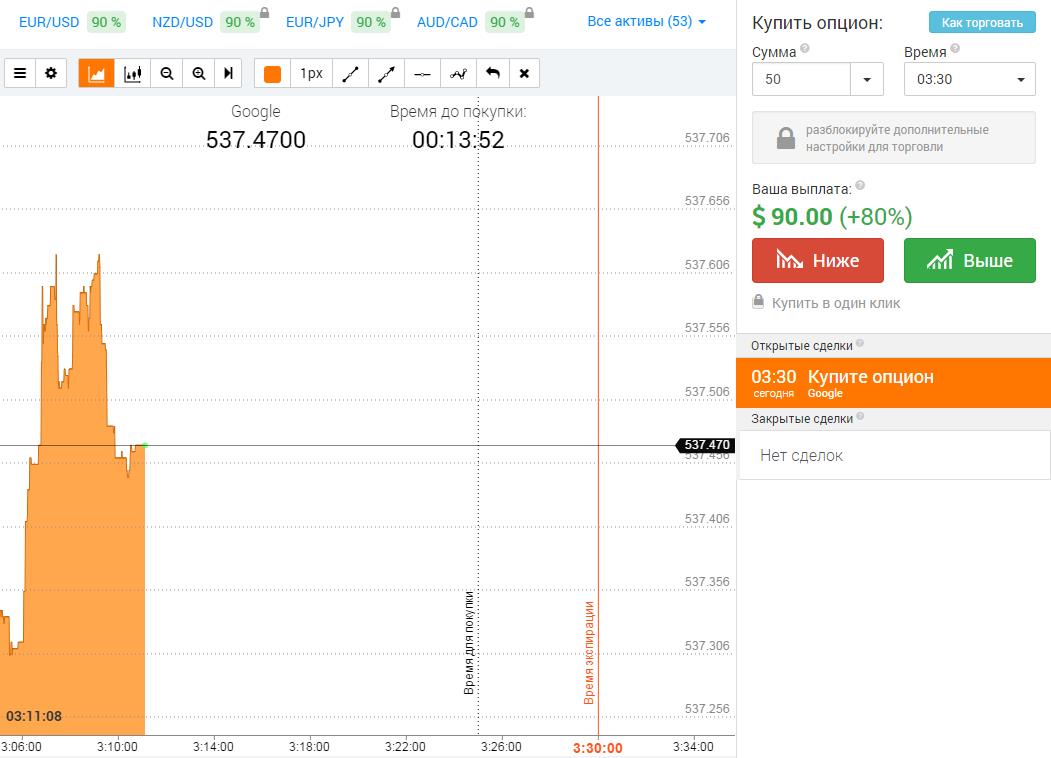Click the dotted purchase time line
This screenshot has width=1051, height=758.
coord(479,416)
